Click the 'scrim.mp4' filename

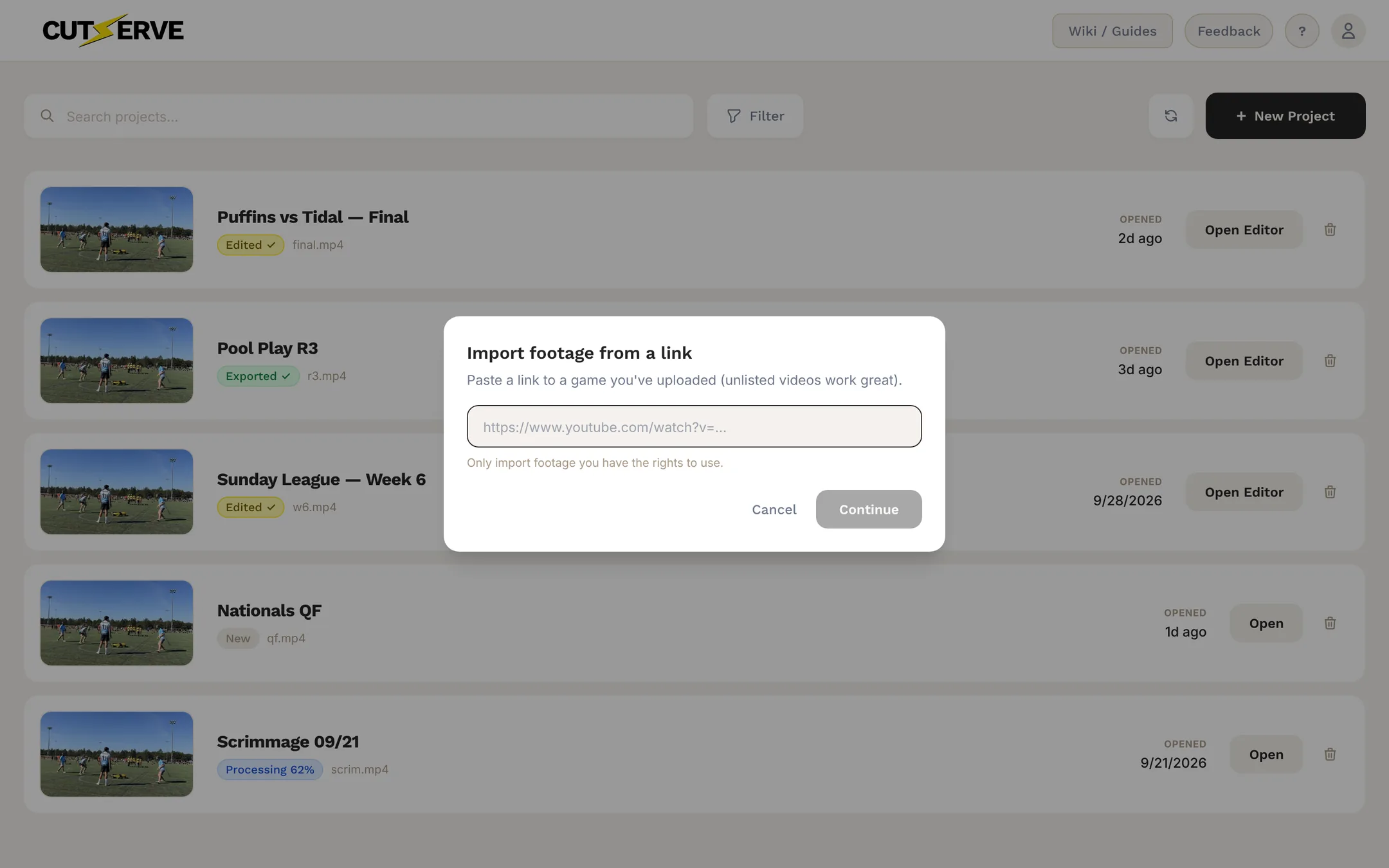359,770
